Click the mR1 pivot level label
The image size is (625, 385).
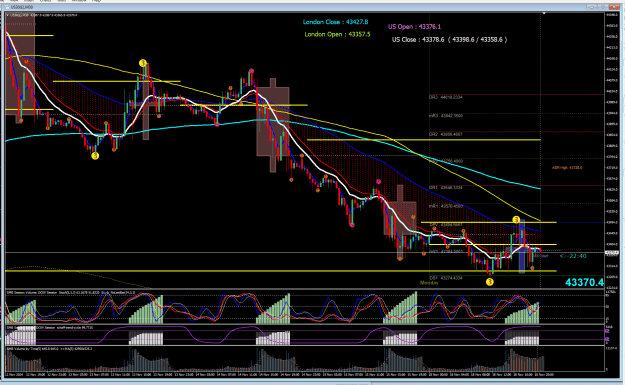tap(446, 206)
